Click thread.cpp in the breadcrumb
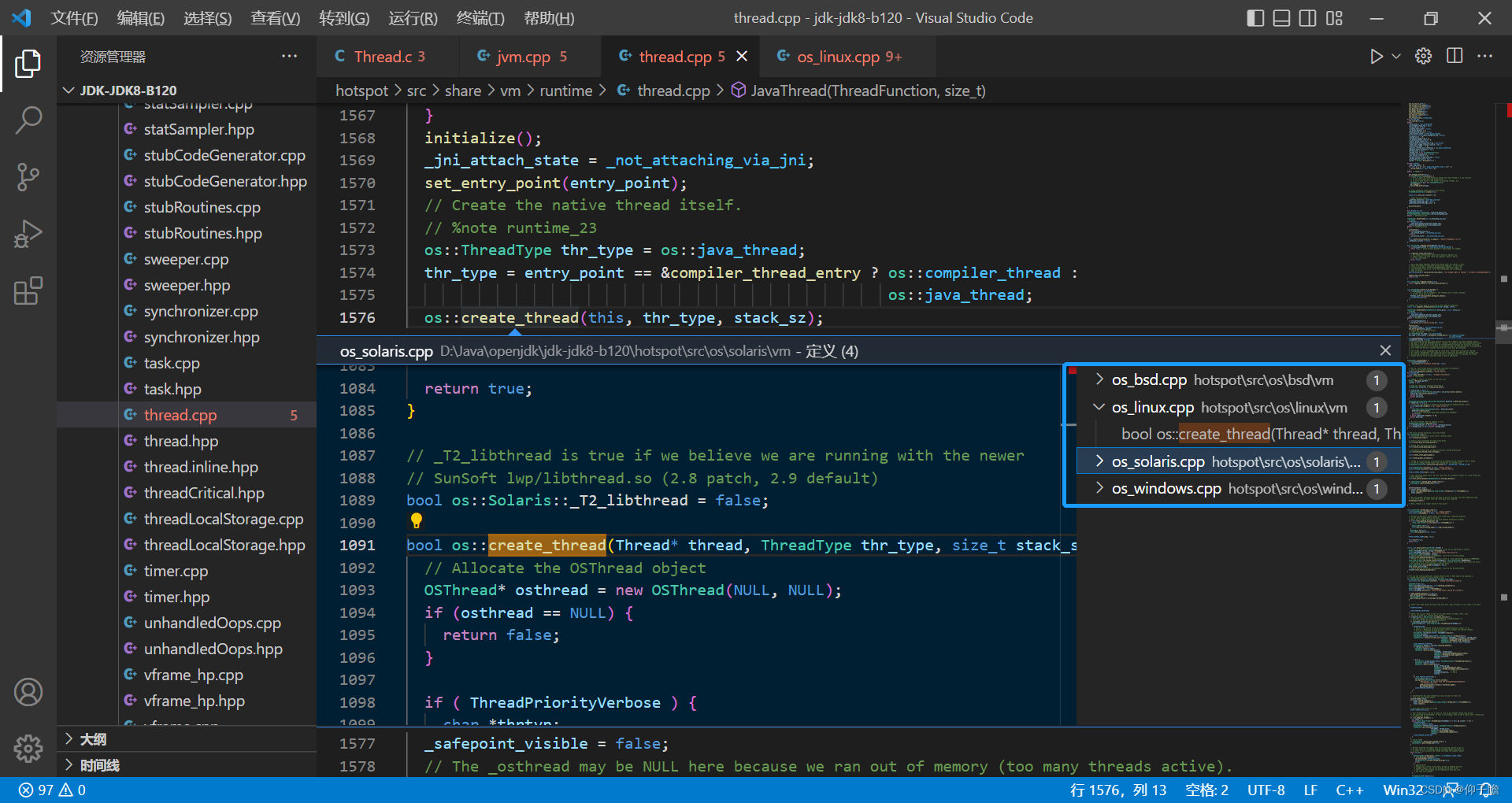The height and width of the screenshot is (803, 1512). point(673,91)
